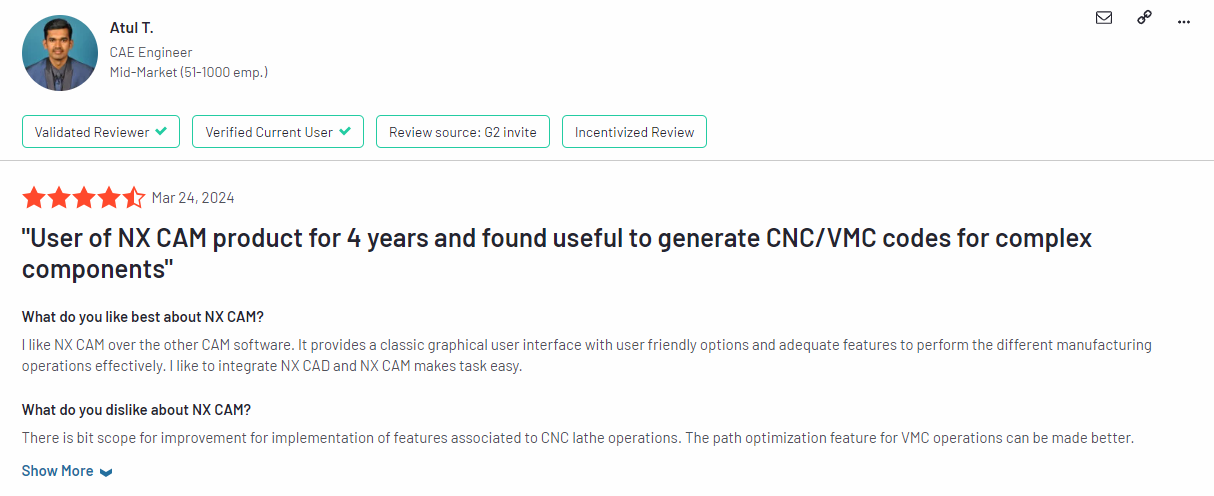Click the Mar 24, 2024 review date
1214x496 pixels.
tap(193, 198)
